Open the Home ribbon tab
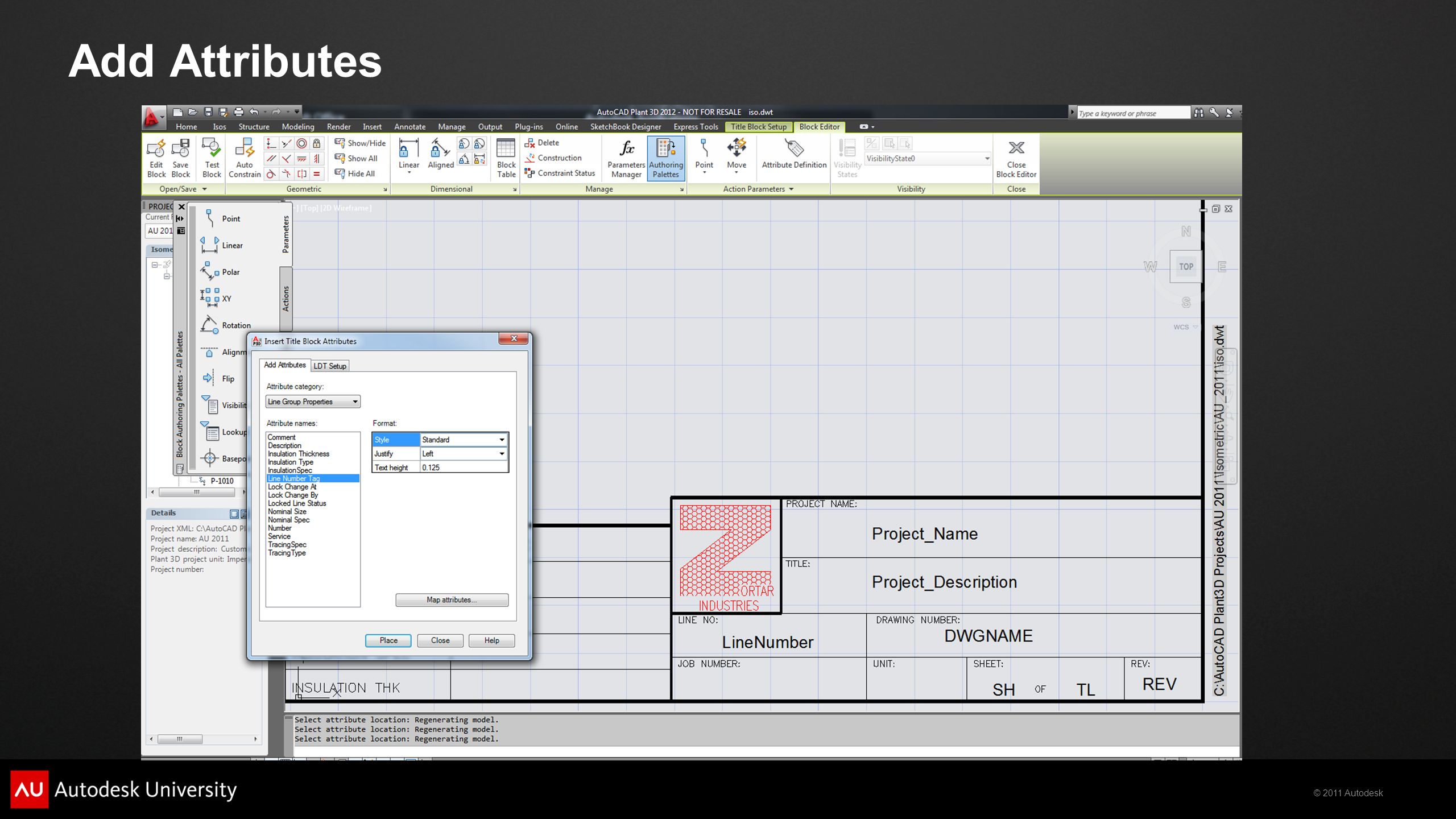 coord(187,127)
